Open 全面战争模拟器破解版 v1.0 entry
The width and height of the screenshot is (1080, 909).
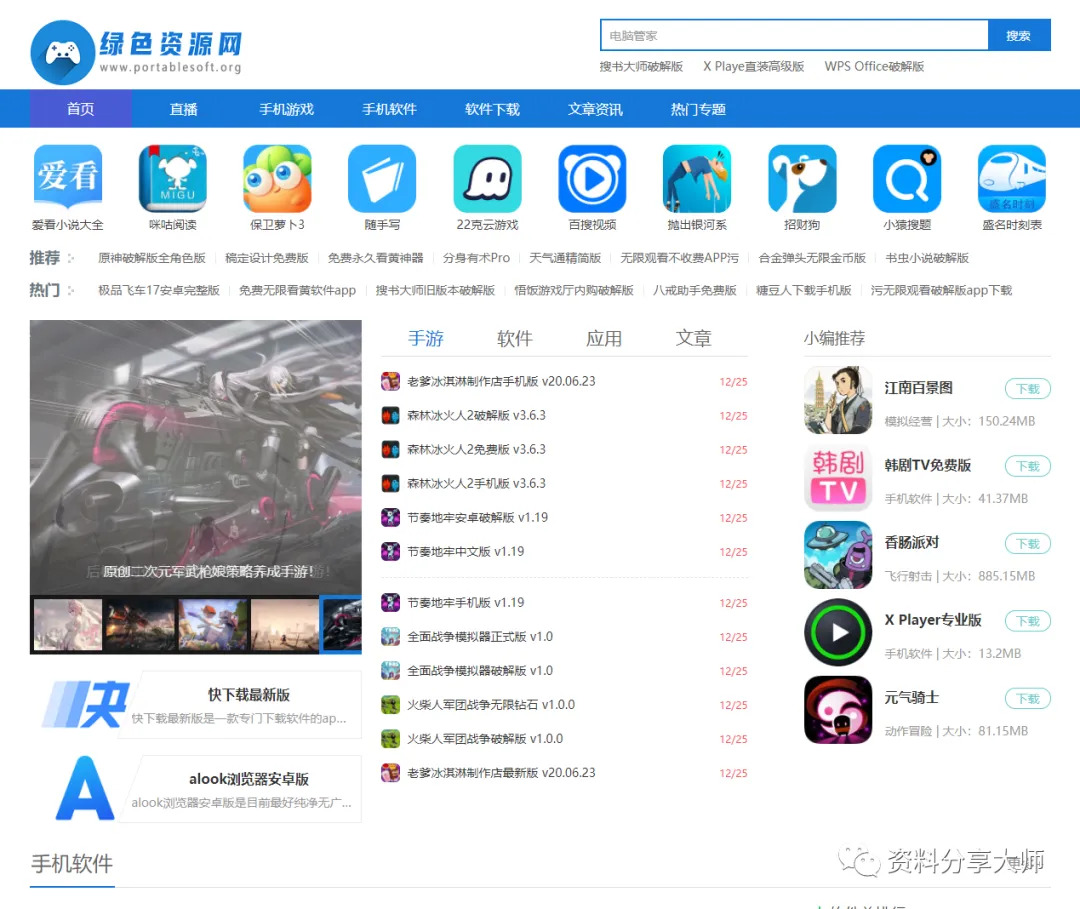click(x=480, y=671)
